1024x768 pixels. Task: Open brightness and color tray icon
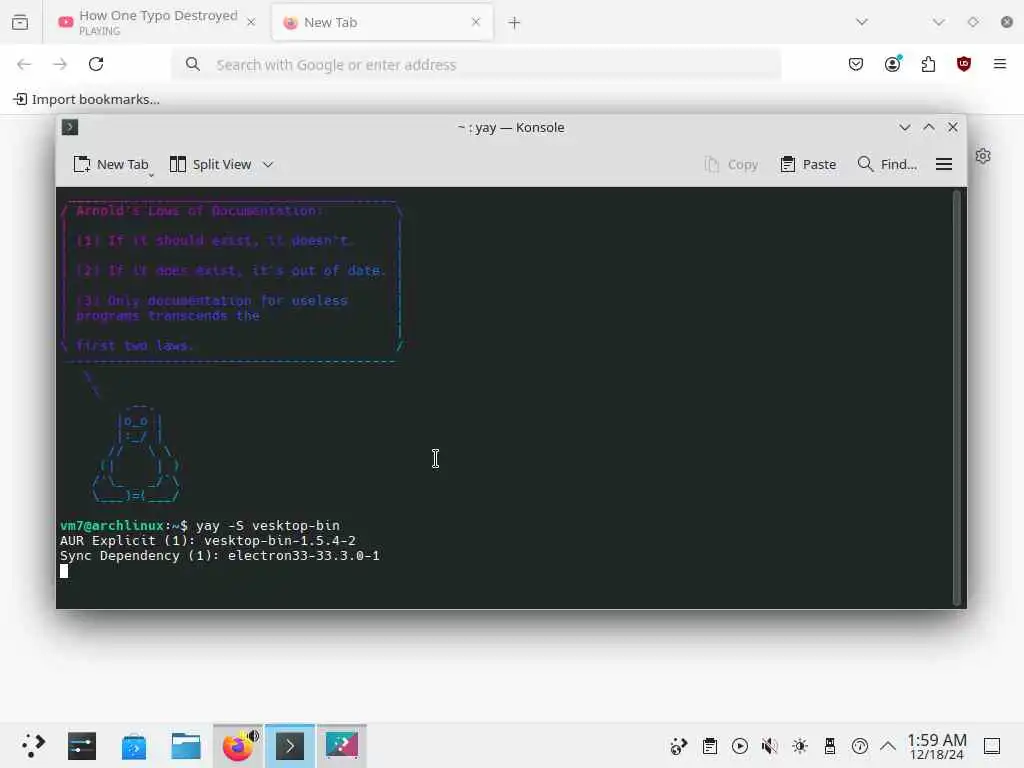coord(800,746)
